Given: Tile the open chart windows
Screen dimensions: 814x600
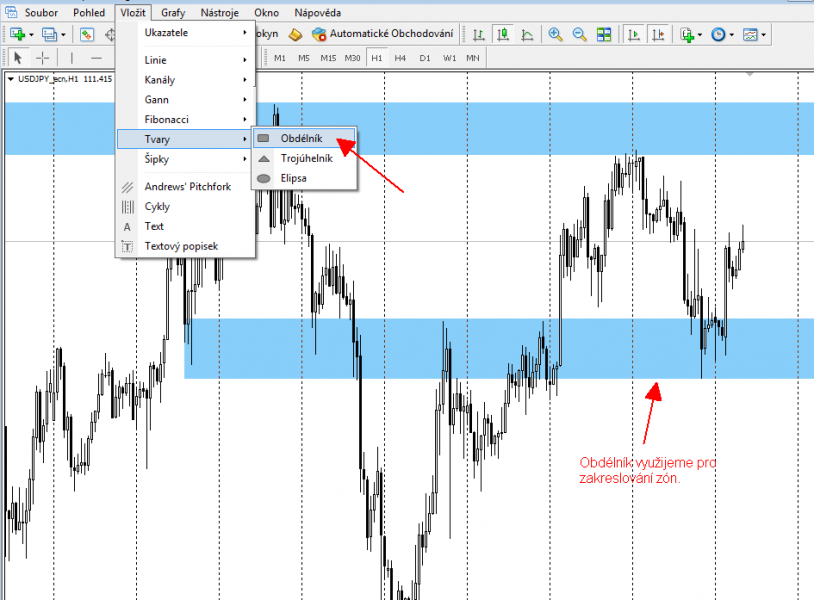Looking at the screenshot, I should tap(604, 33).
